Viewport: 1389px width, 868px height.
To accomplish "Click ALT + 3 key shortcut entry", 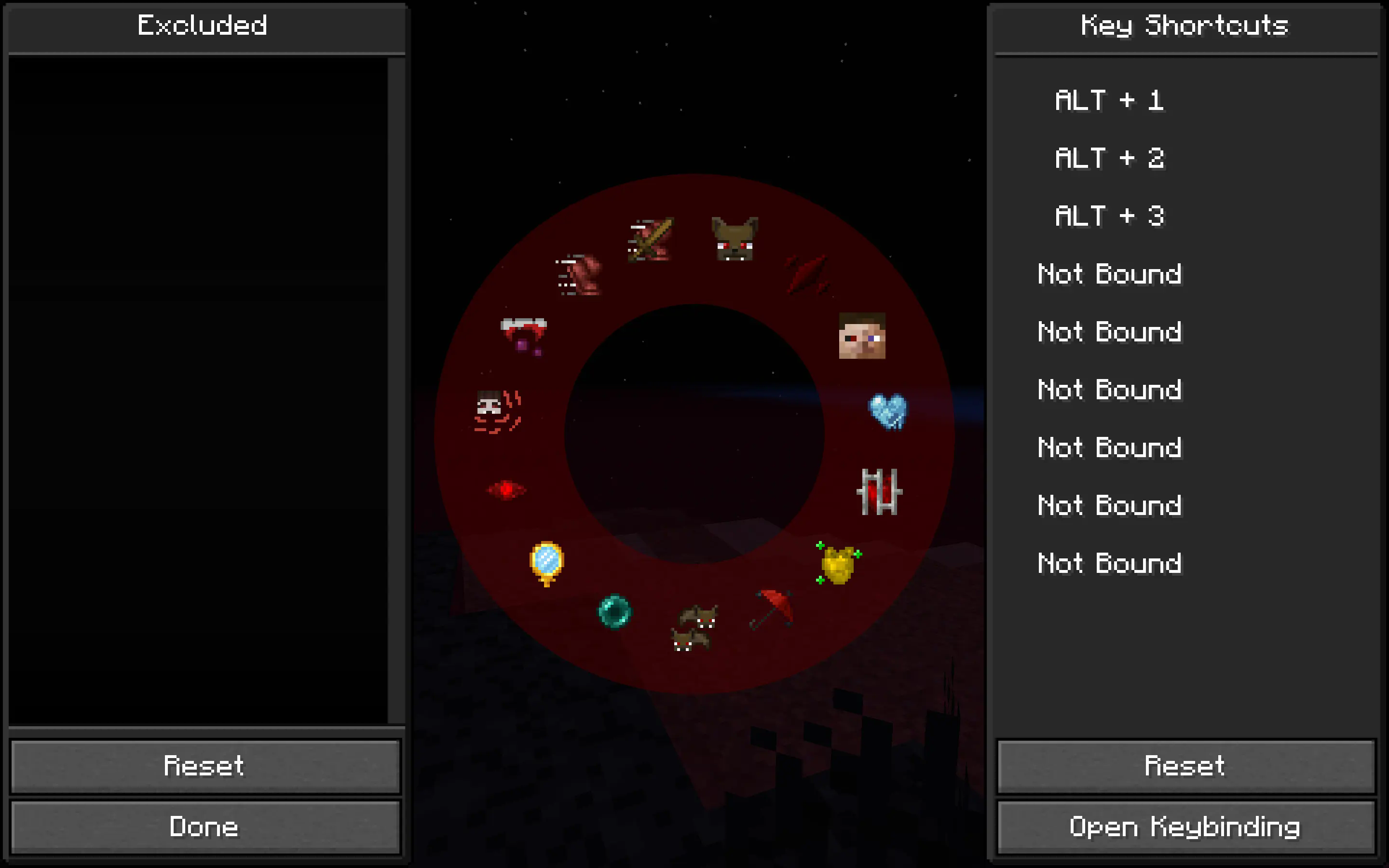I will [1109, 216].
